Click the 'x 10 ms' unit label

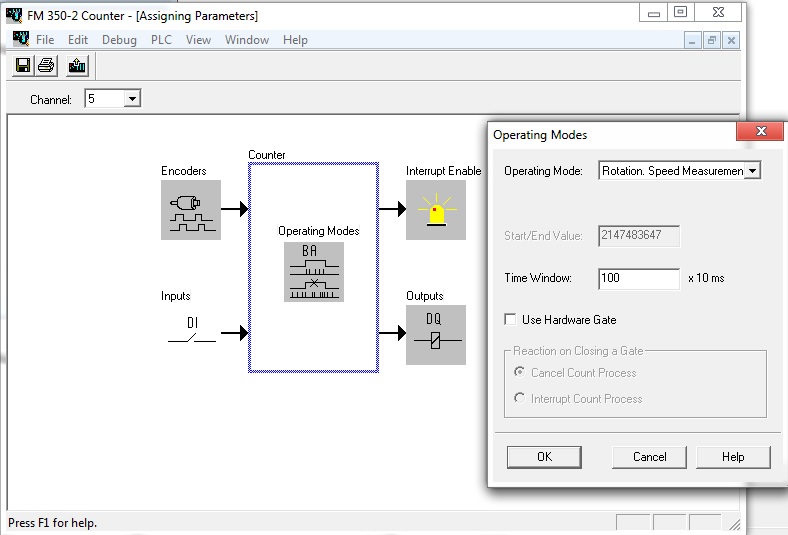tap(706, 278)
